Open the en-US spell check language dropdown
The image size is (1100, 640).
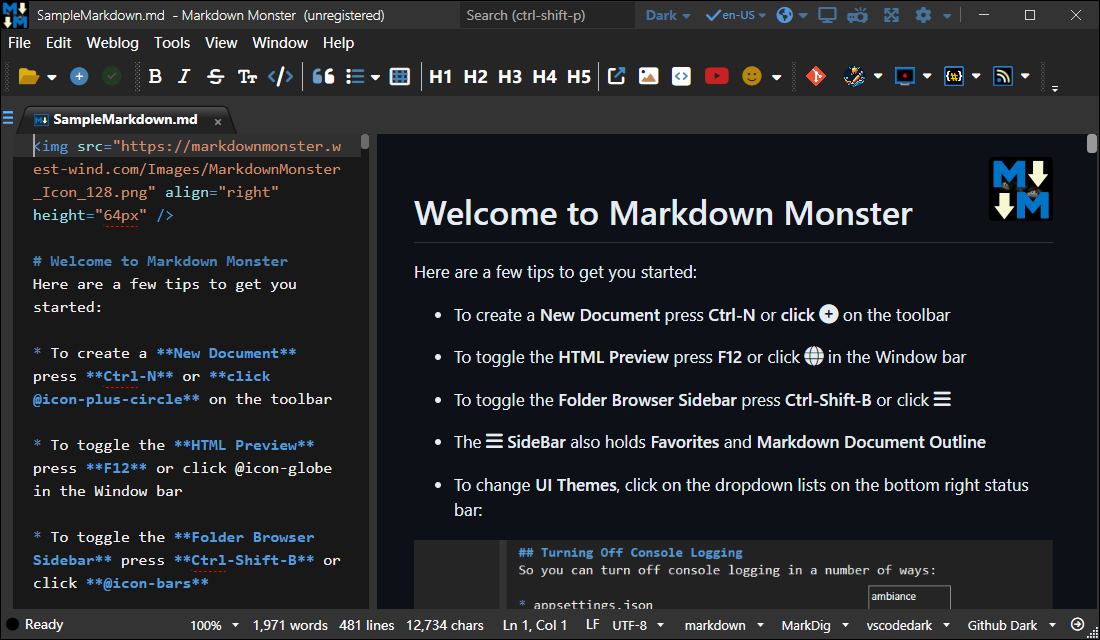[x=736, y=15]
